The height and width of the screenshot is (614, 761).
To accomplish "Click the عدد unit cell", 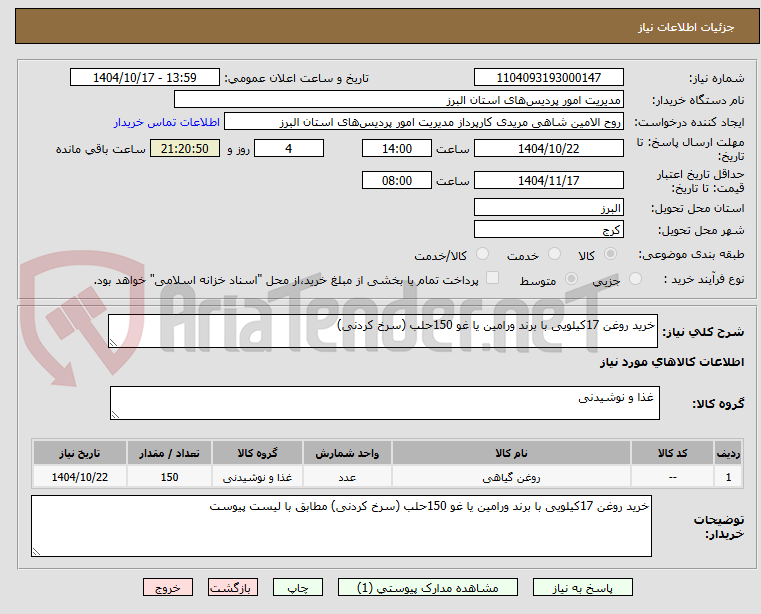I will [x=347, y=477].
